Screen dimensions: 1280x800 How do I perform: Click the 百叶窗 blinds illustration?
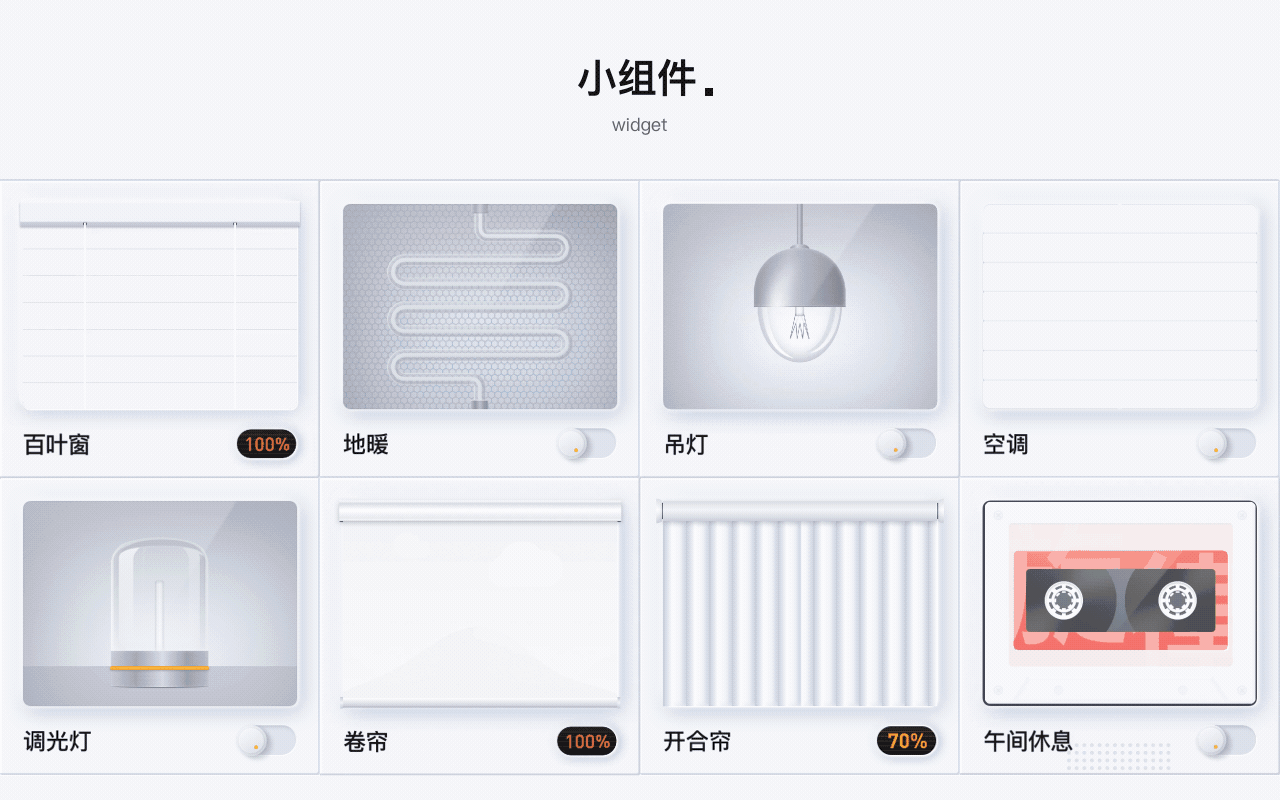tap(159, 305)
